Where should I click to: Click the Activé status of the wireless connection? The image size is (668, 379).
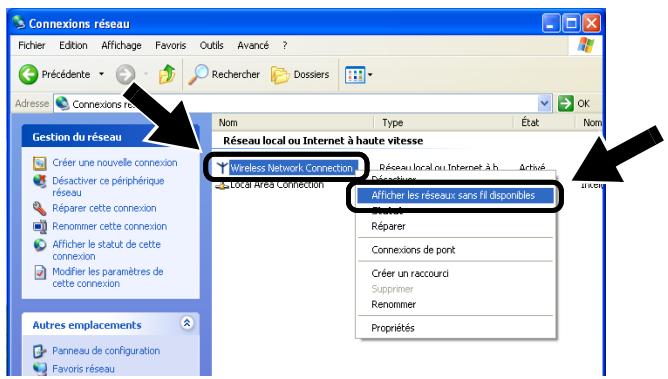532,167
